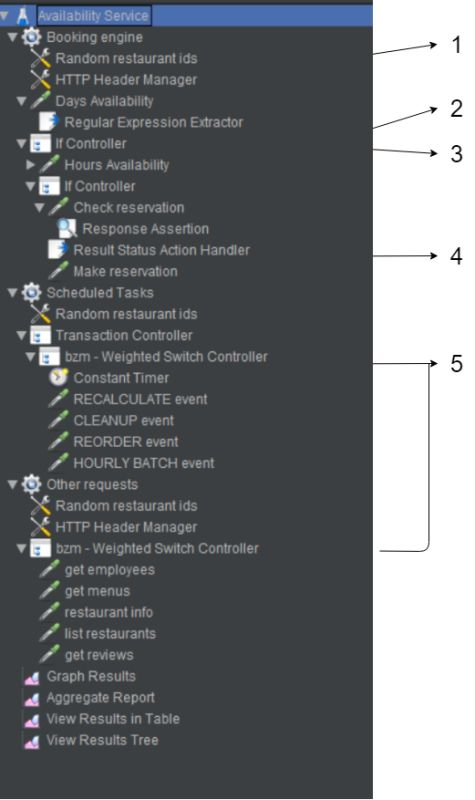Click the RECALCULATE event sampler icon
This screenshot has height=800, width=475.
[x=59, y=399]
